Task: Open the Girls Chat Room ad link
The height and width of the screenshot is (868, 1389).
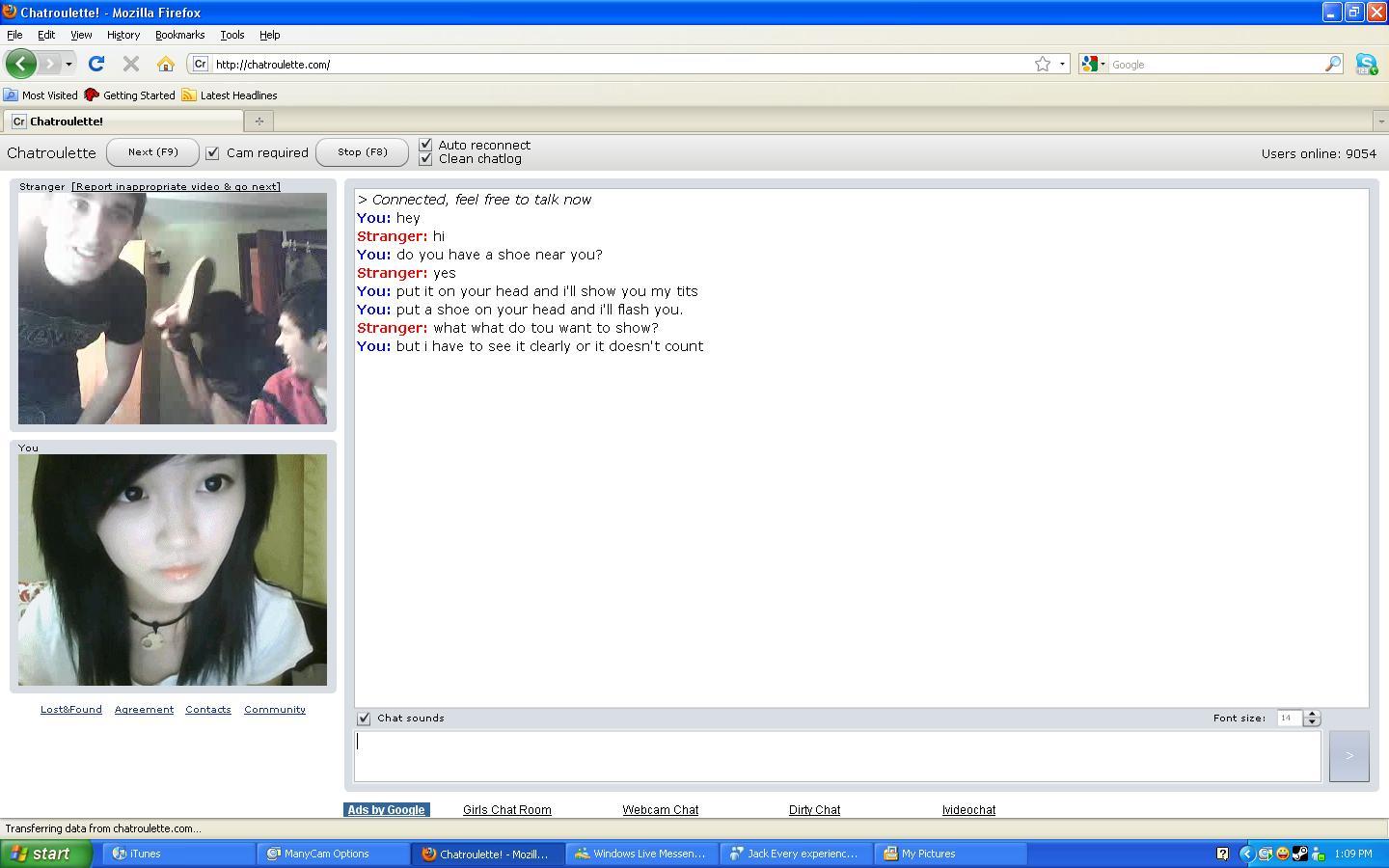Action: (x=507, y=810)
